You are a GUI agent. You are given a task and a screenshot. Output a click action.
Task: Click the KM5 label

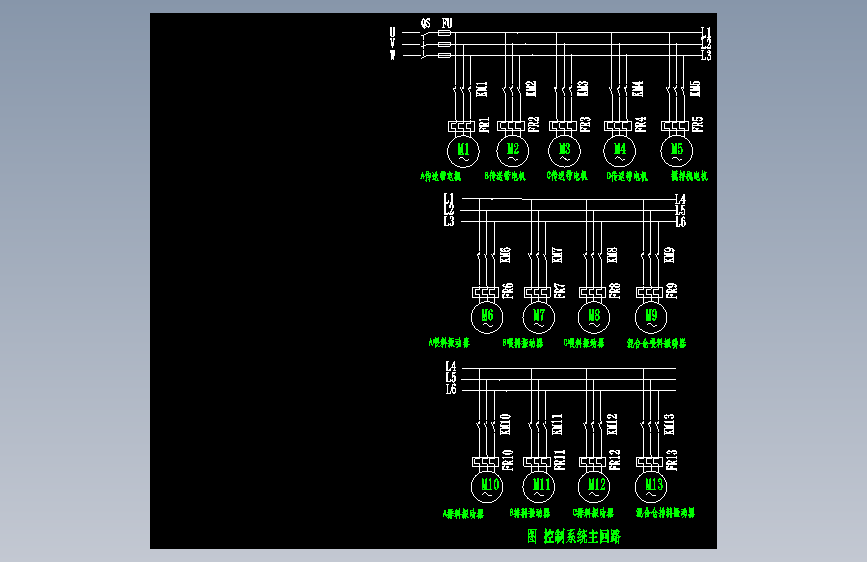(x=696, y=89)
